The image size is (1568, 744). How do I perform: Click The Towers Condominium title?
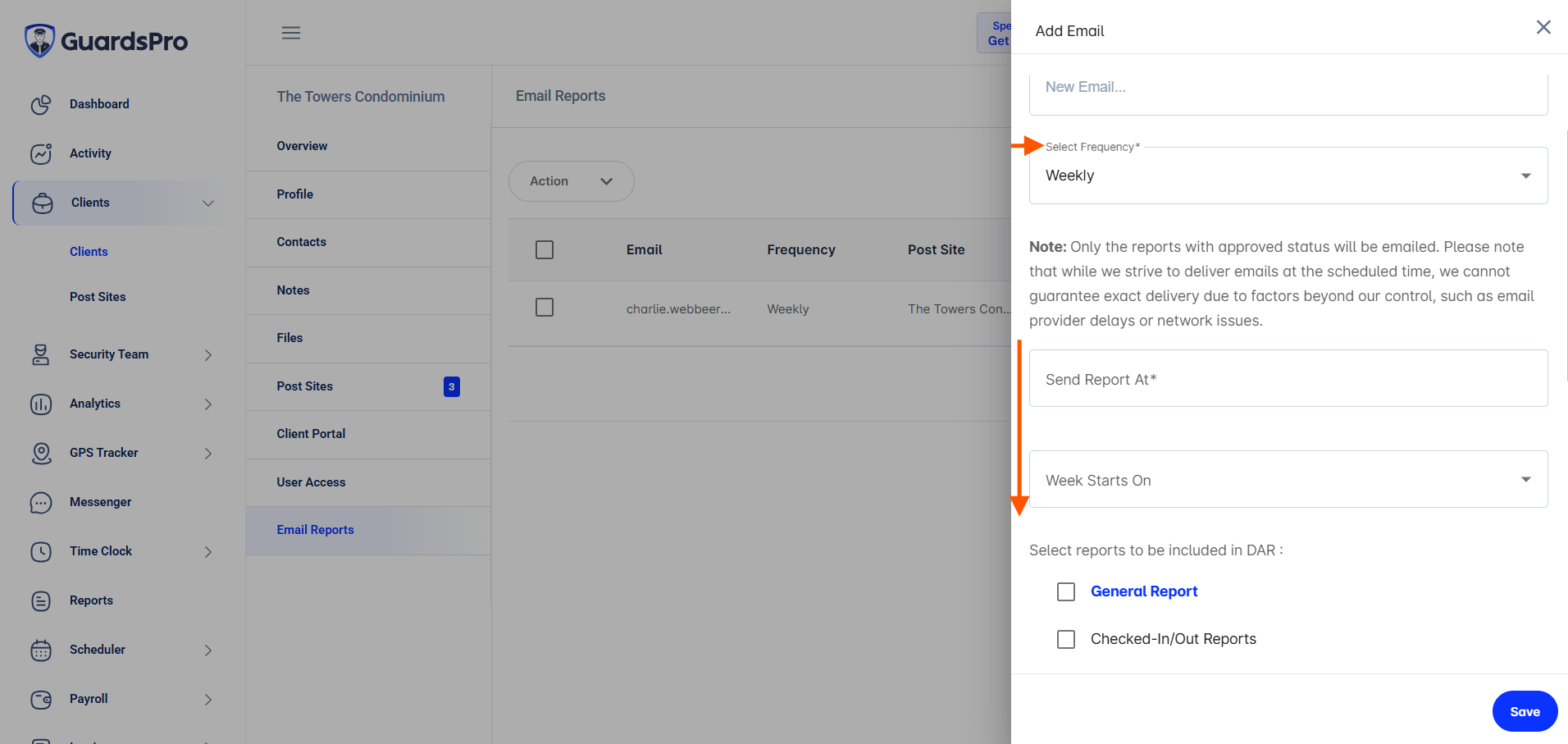(x=361, y=97)
